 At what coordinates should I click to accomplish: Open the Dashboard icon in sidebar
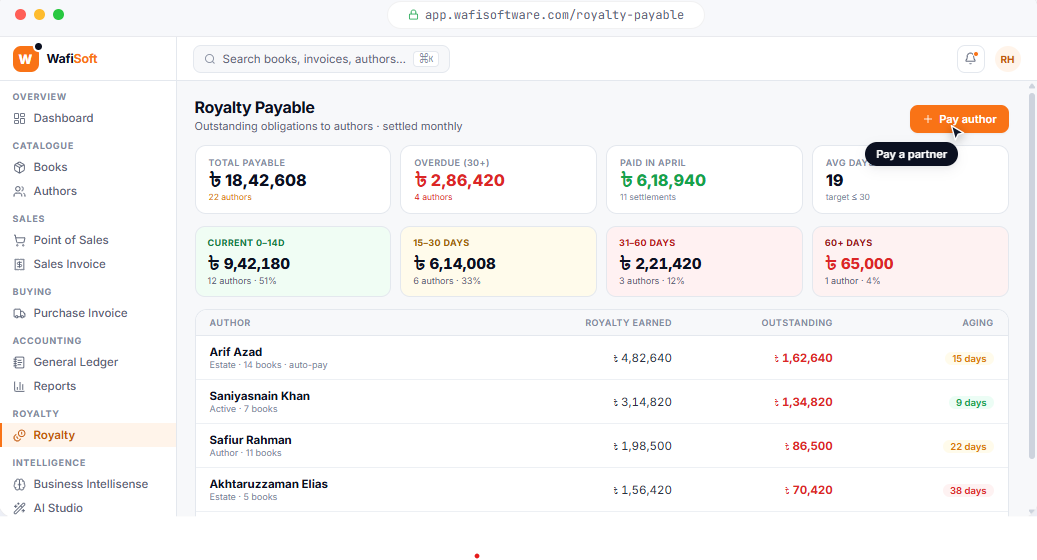coord(19,118)
